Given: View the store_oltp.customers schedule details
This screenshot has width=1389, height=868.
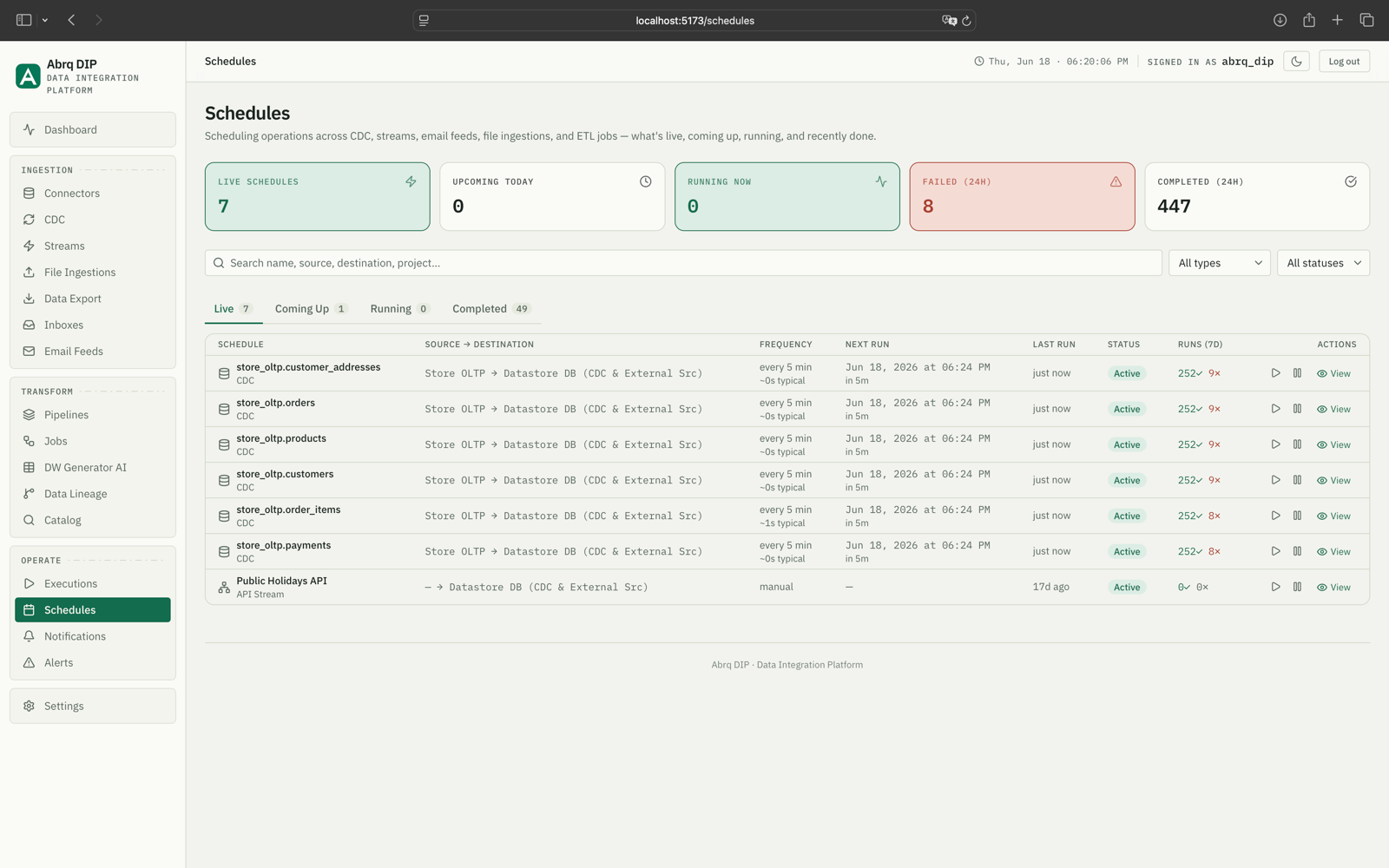Looking at the screenshot, I should (1333, 480).
